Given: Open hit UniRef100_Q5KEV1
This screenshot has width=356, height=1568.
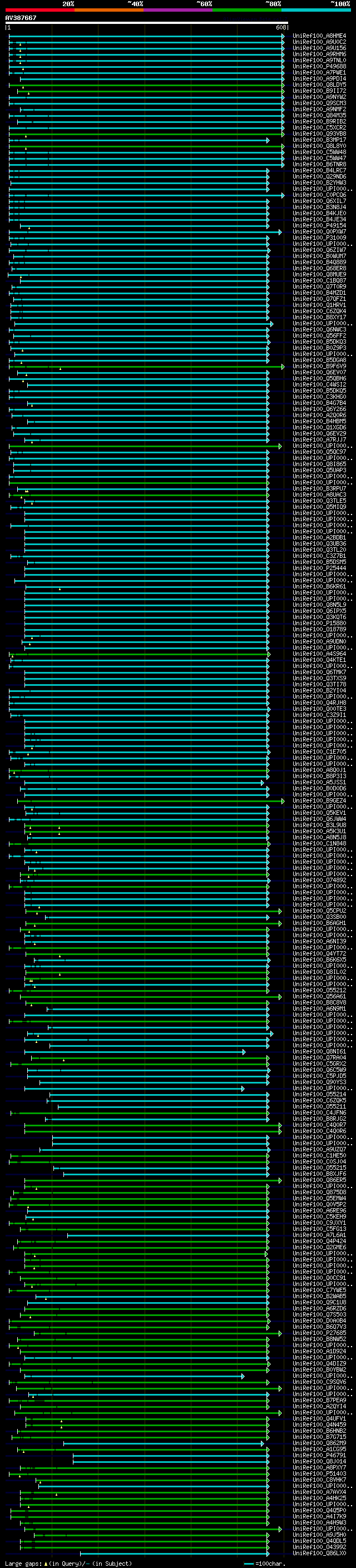Looking at the screenshot, I should pyautogui.click(x=319, y=813).
